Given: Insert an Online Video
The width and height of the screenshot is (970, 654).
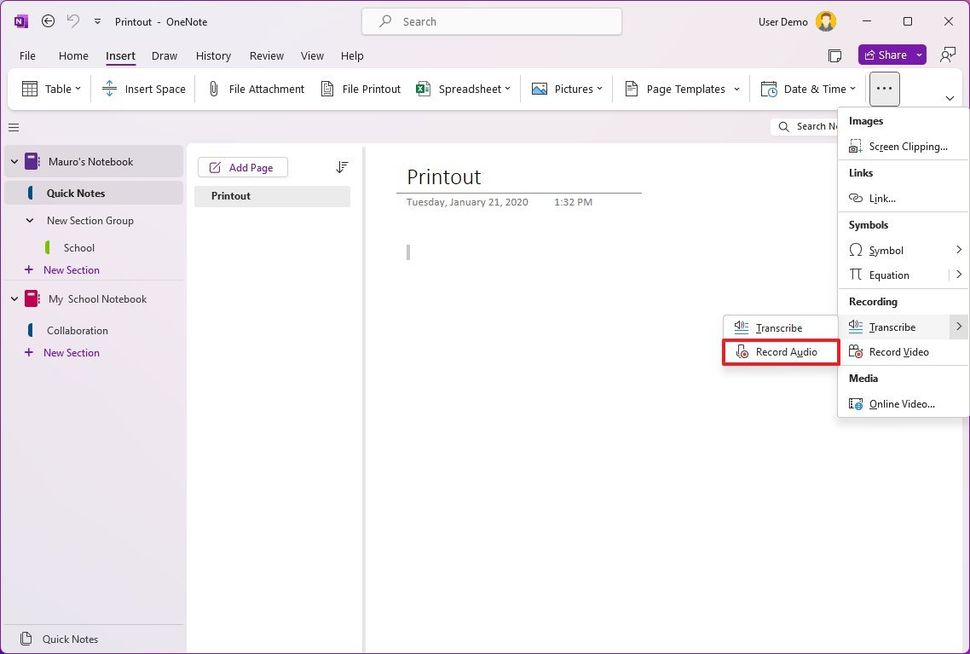Looking at the screenshot, I should 901,403.
